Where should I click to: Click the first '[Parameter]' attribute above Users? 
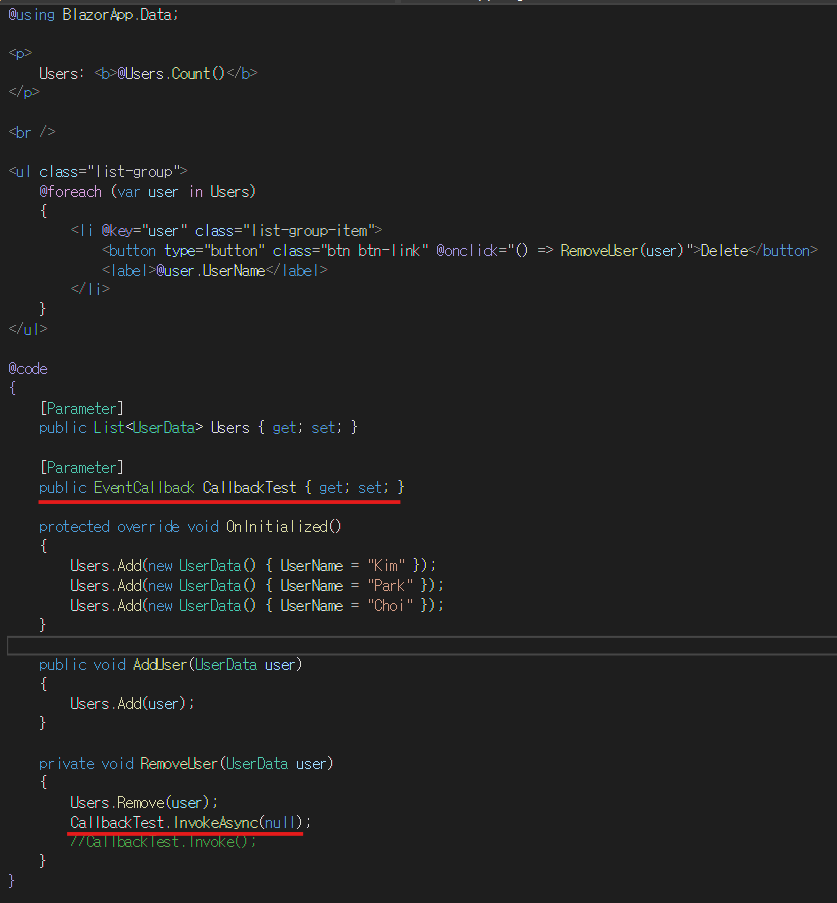81,408
